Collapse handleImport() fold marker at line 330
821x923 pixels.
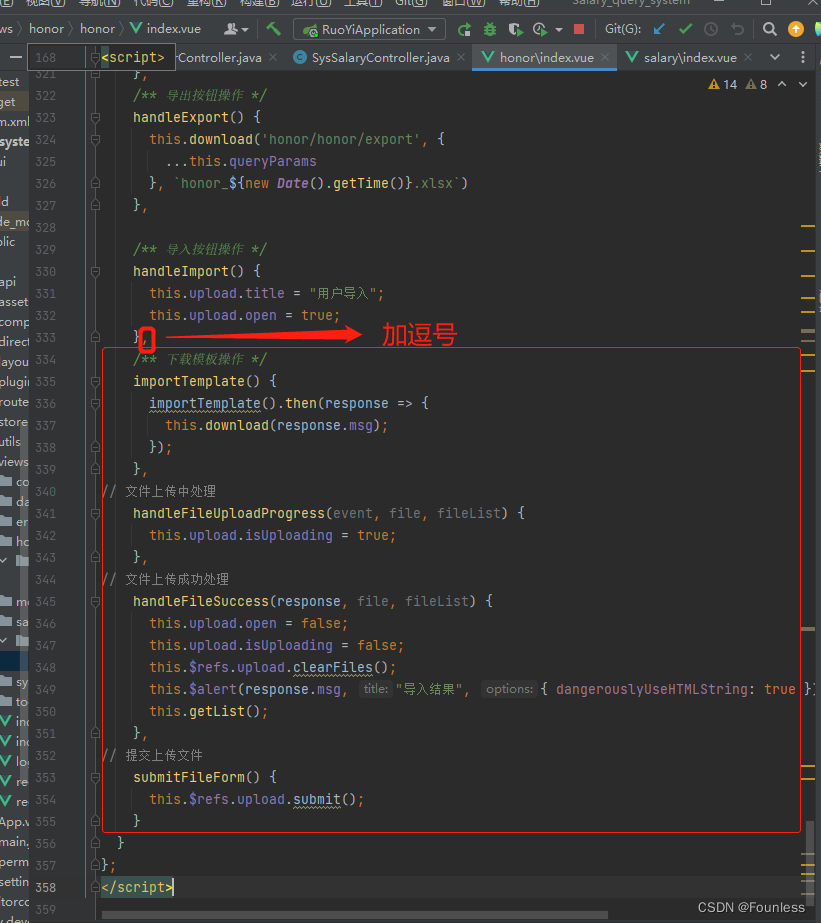pos(95,271)
